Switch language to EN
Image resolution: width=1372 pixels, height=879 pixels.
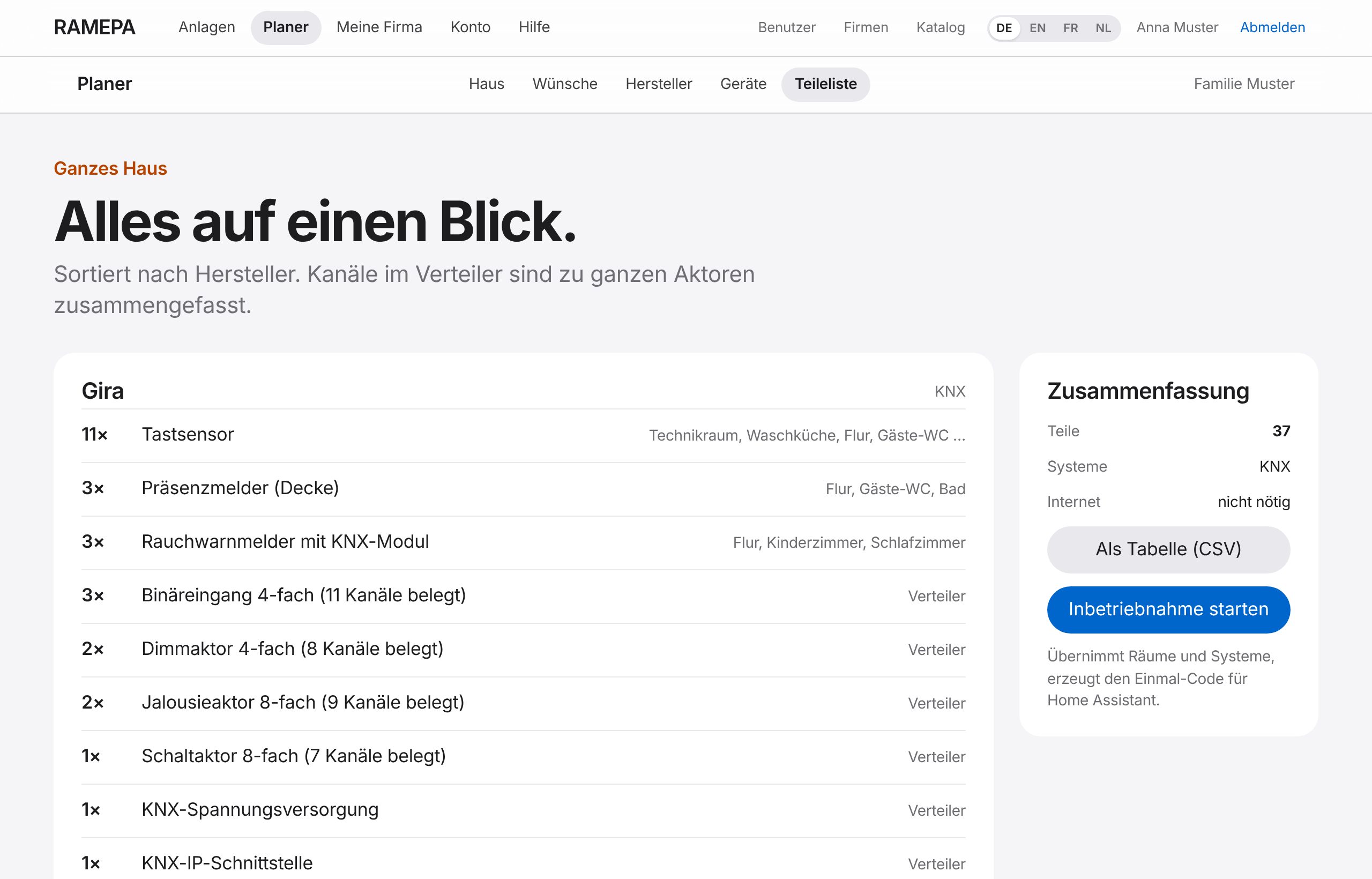pyautogui.click(x=1038, y=28)
